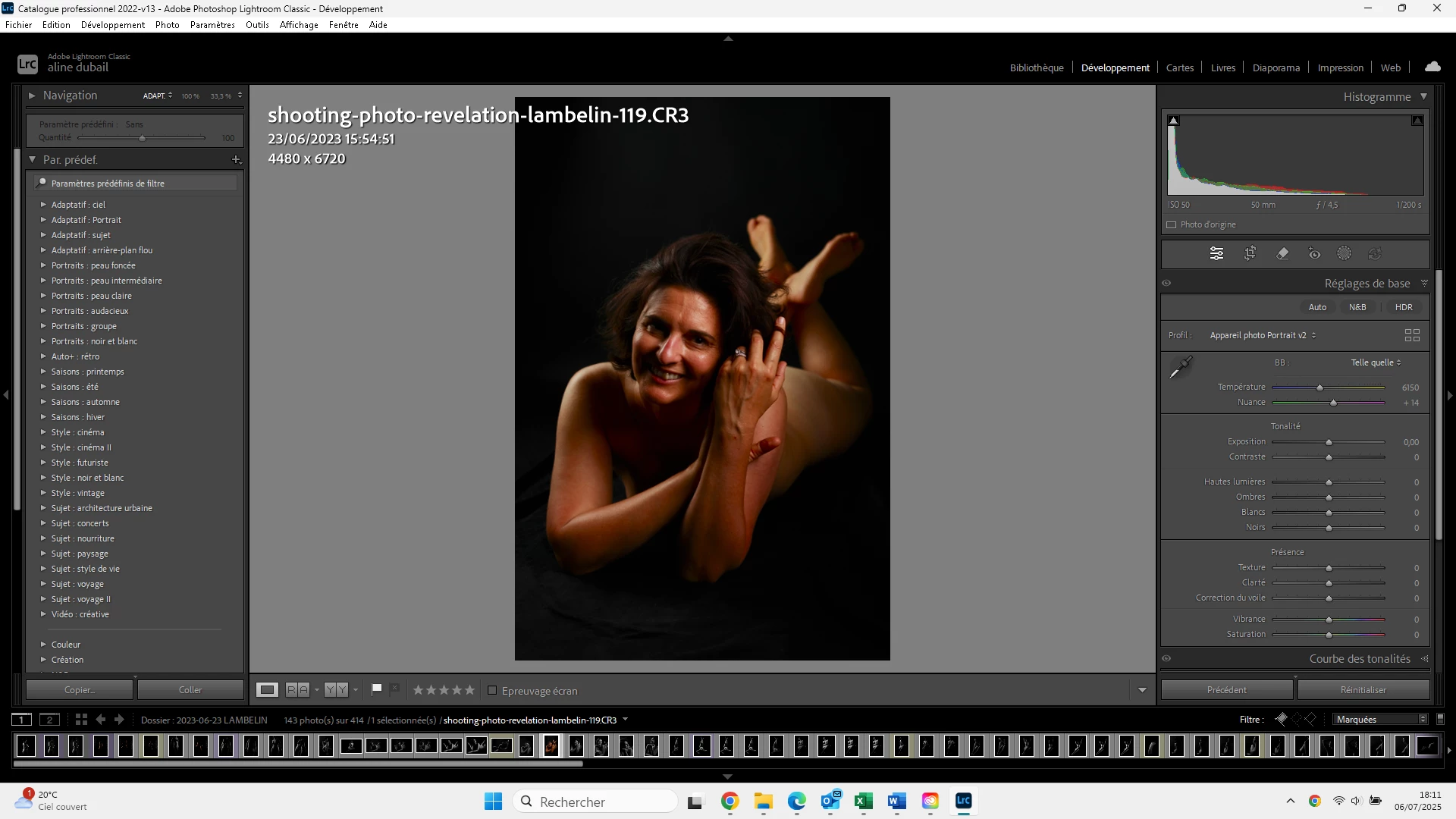Image resolution: width=1456 pixels, height=819 pixels.
Task: Enable the Epreuvage écran checkbox
Action: click(x=492, y=691)
